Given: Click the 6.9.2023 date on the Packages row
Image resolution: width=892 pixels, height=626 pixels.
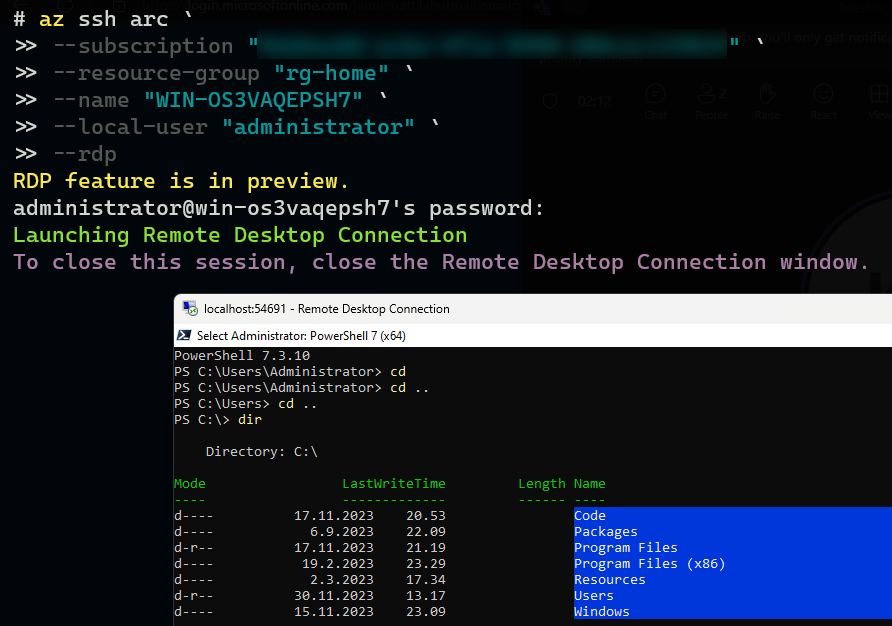Looking at the screenshot, I should pyautogui.click(x=342, y=532).
